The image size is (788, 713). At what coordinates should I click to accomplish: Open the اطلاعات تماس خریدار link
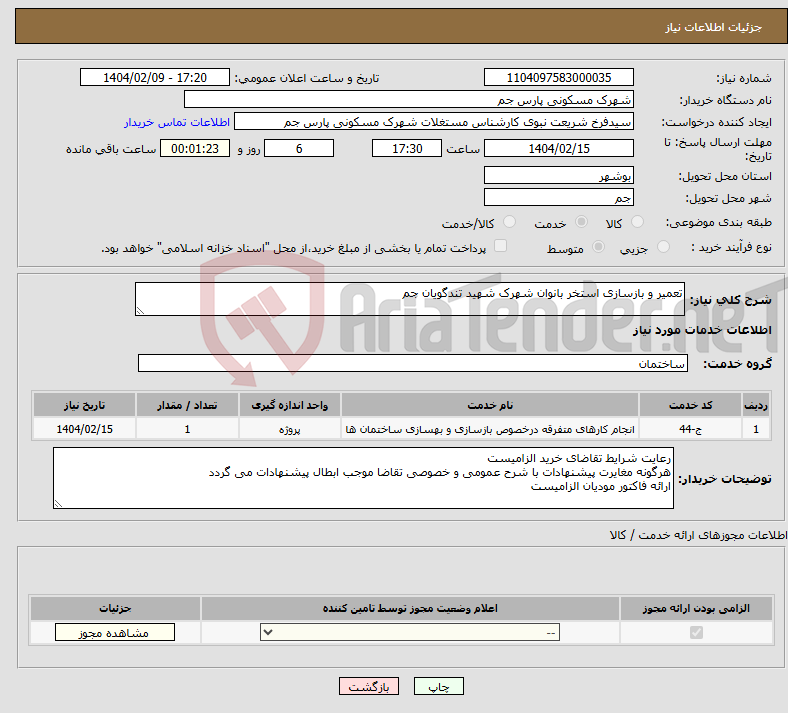click(x=177, y=122)
